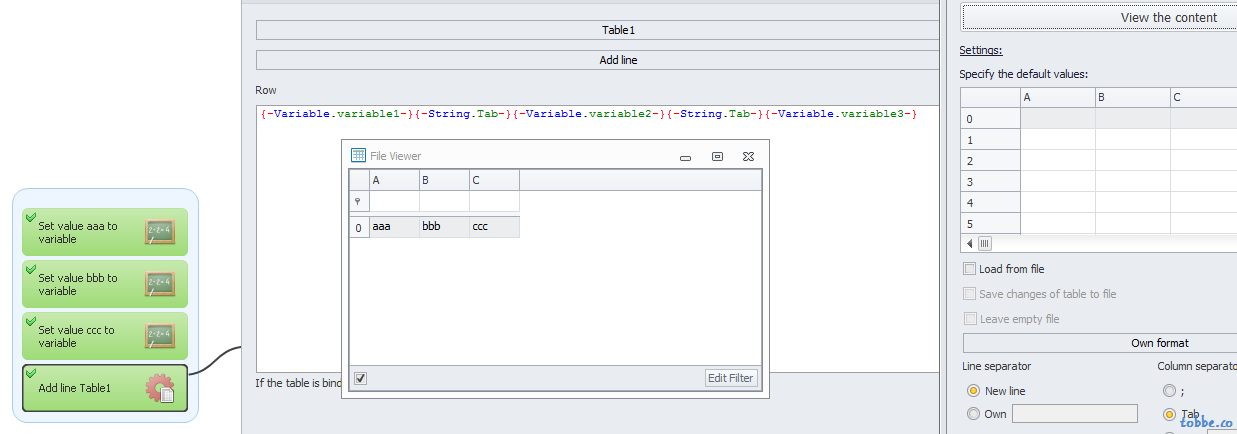Collapse the Add line section header
Image resolution: width=1237 pixels, height=434 pixels.
[x=617, y=60]
